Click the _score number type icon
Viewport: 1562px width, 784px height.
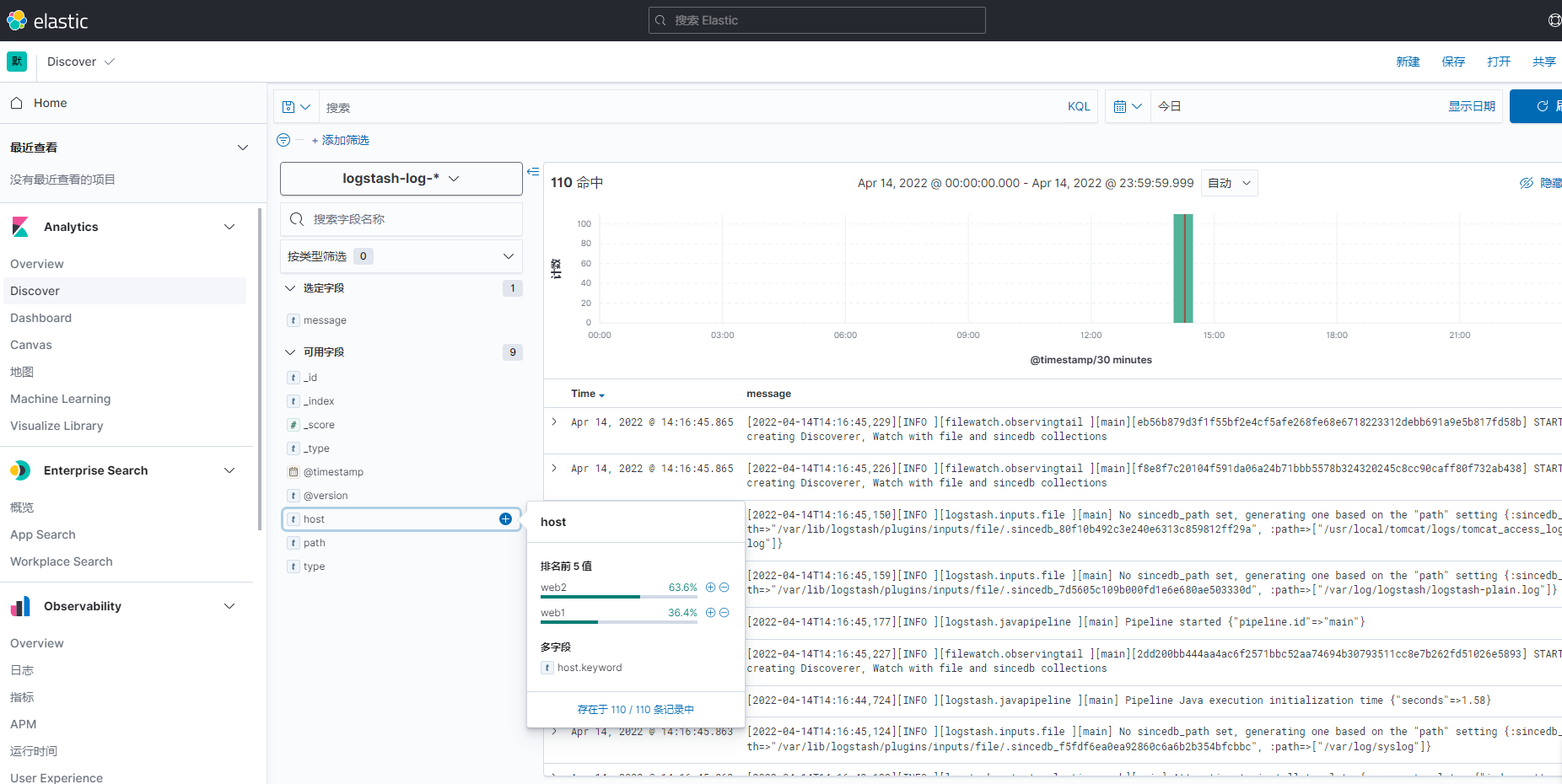[294, 425]
